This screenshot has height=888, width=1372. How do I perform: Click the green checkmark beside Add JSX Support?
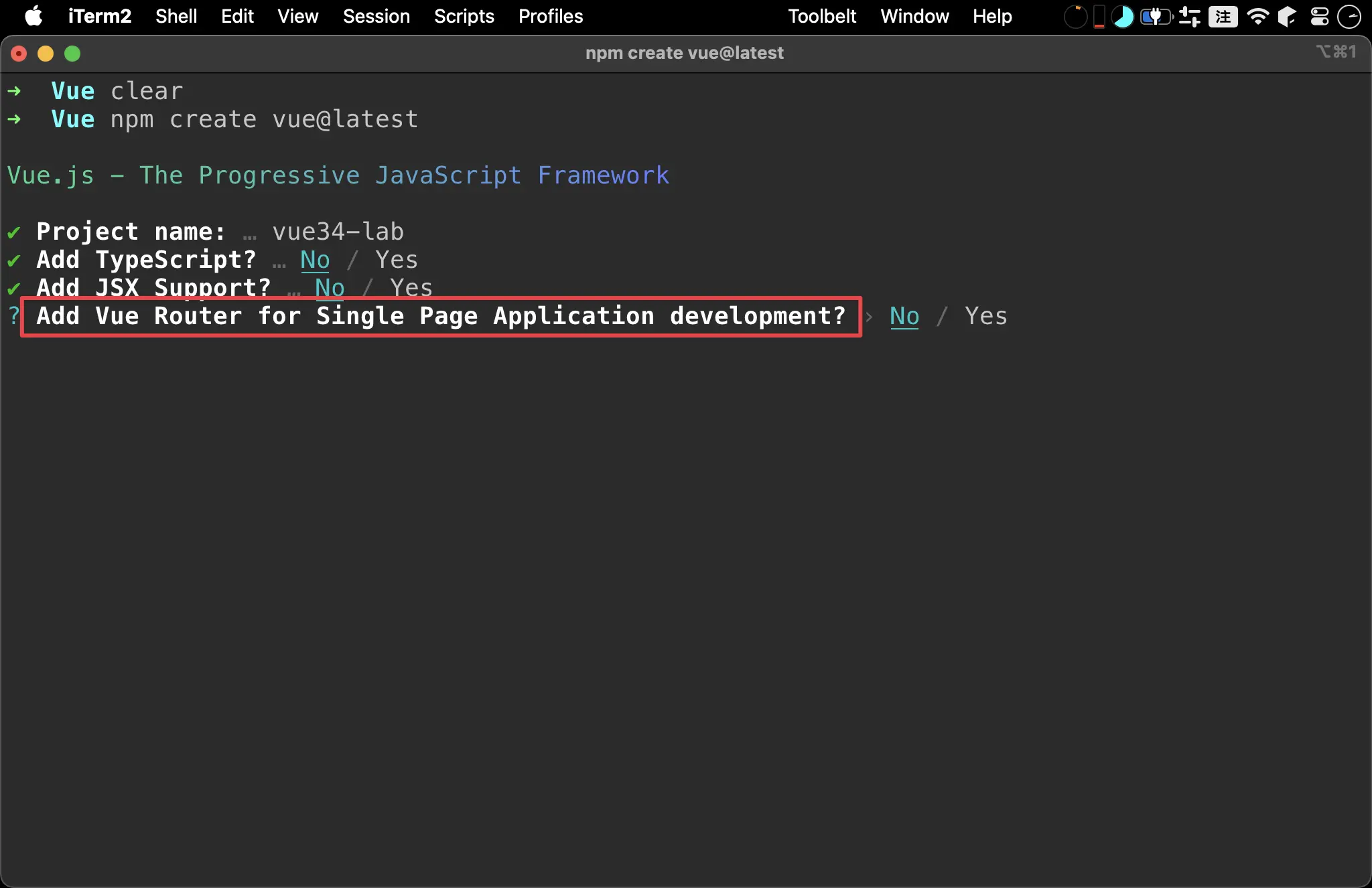click(x=13, y=289)
